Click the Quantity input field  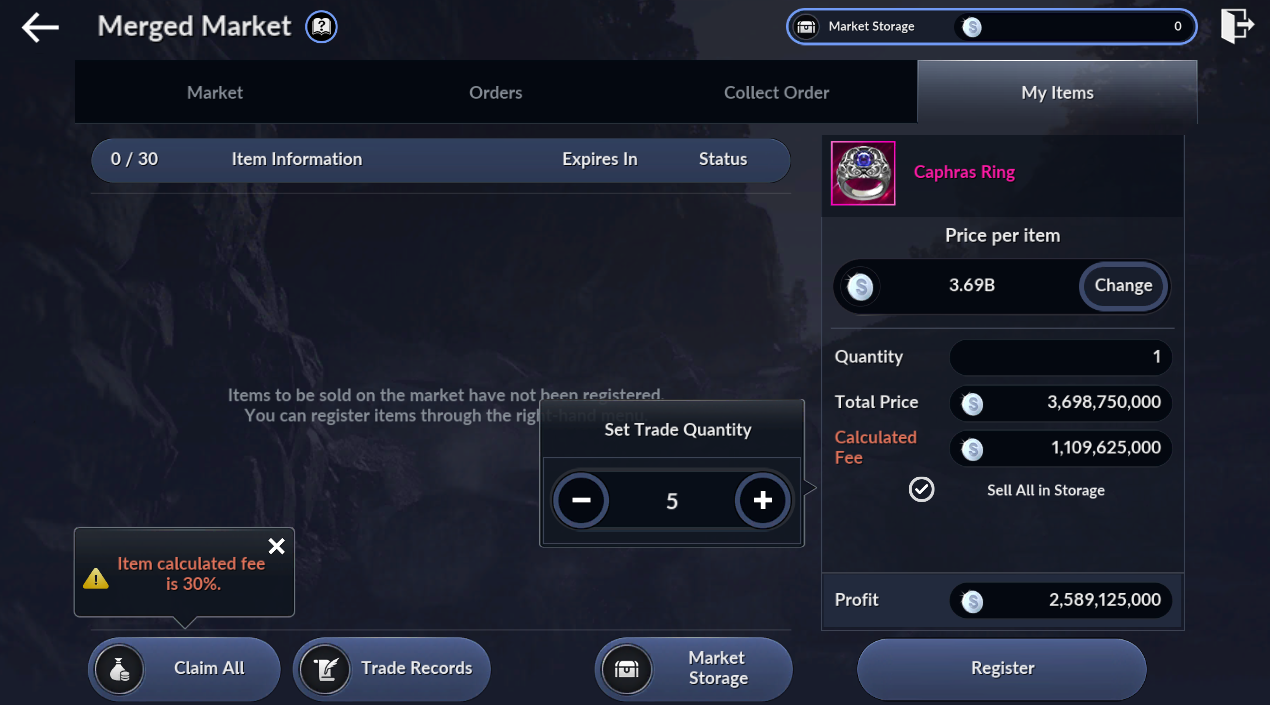(x=1060, y=357)
